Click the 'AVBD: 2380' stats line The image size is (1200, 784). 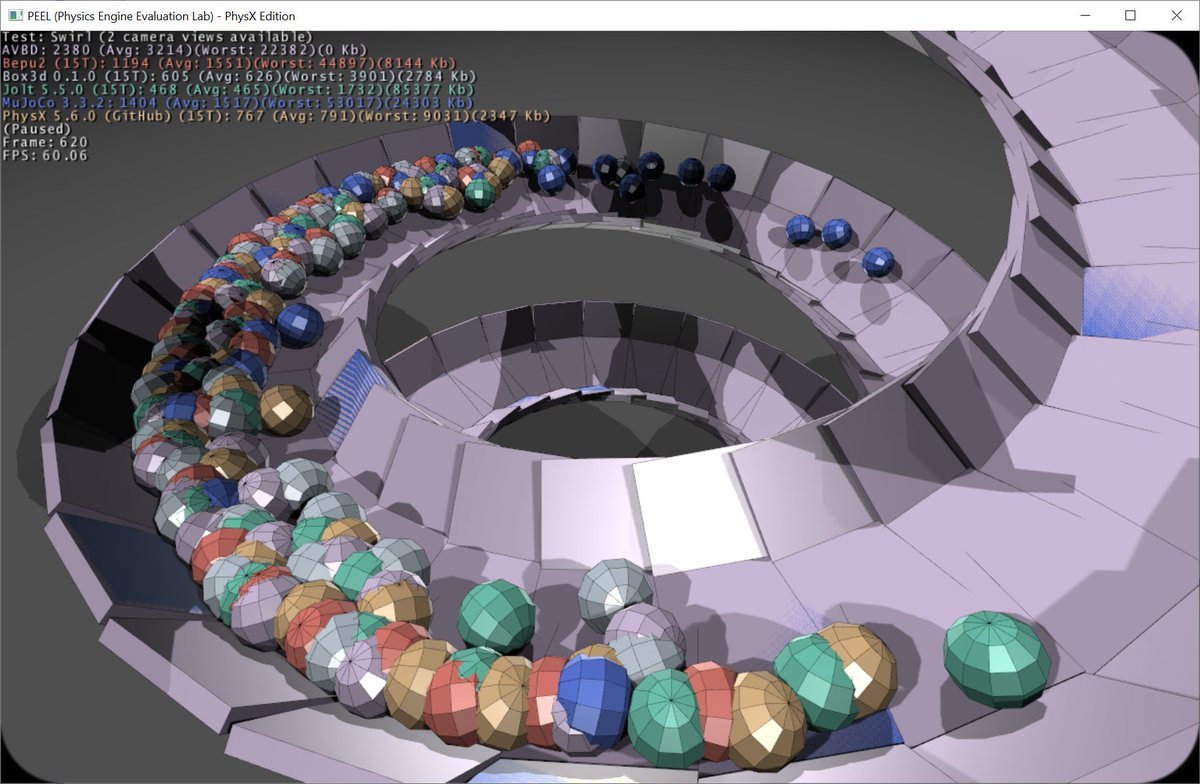point(185,49)
